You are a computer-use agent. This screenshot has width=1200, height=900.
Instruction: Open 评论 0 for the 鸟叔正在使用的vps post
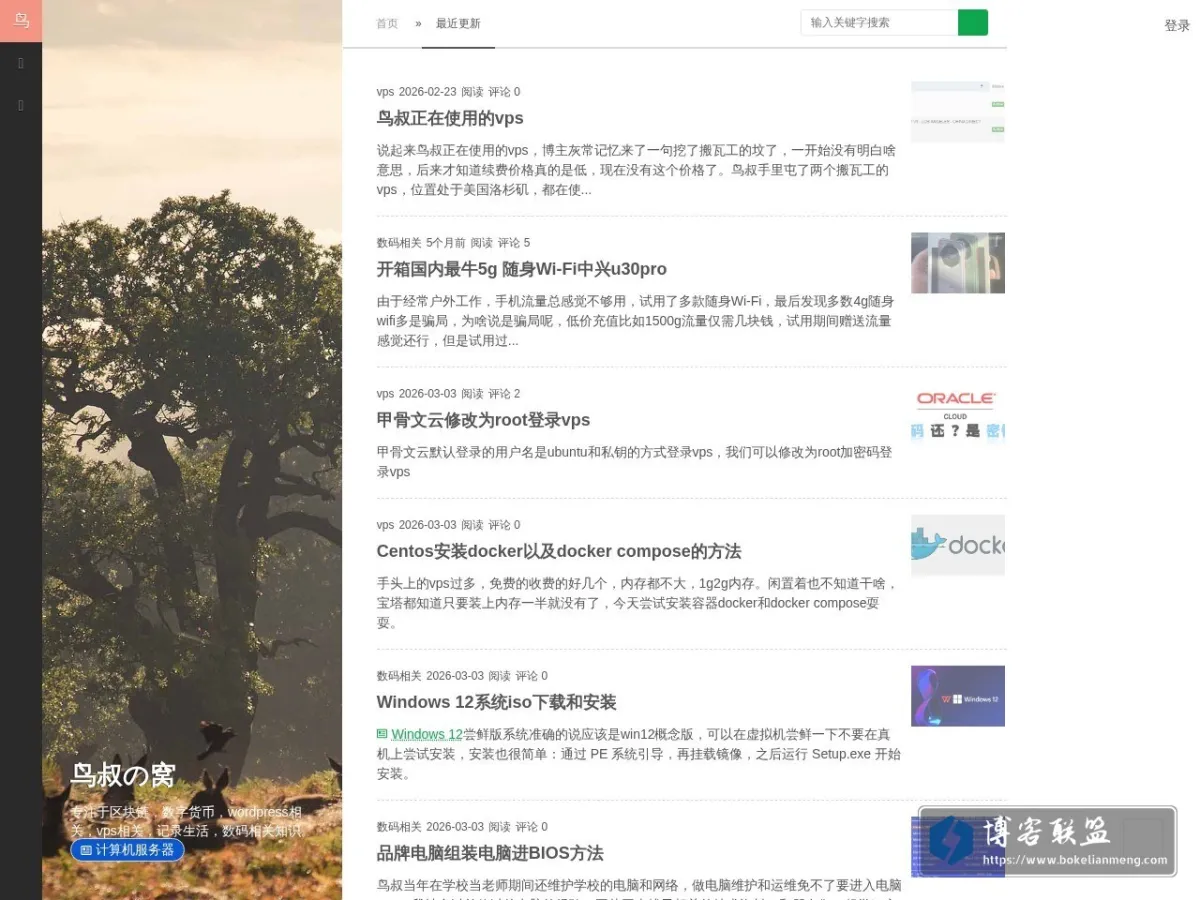504,92
